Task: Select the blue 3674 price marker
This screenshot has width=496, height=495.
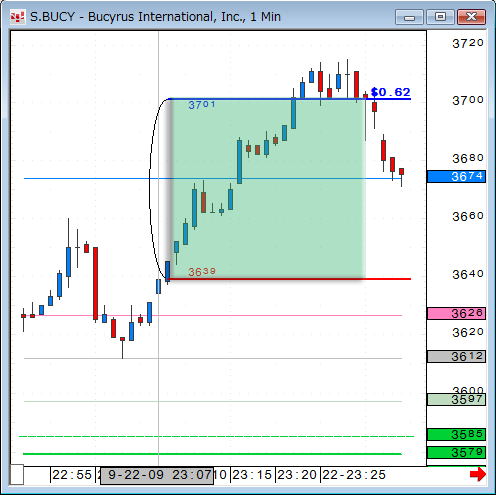Action: click(x=456, y=176)
